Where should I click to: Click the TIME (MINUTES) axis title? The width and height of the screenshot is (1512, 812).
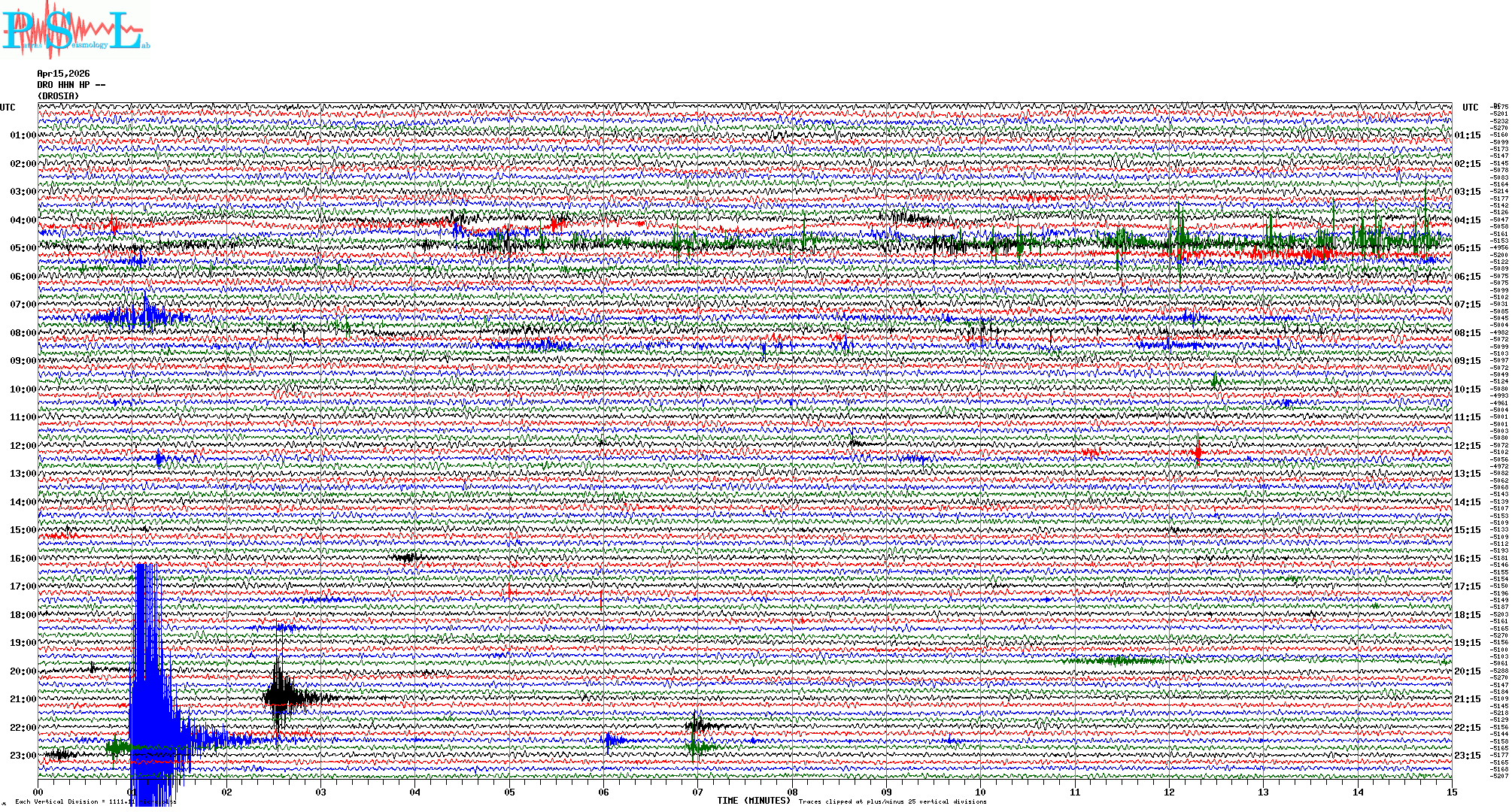coord(754,801)
